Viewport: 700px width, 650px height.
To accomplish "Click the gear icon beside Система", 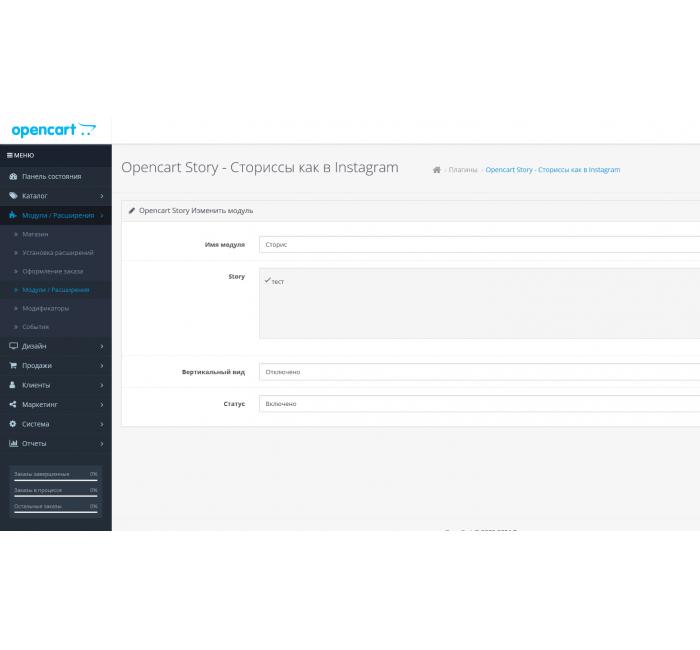I will tap(12, 424).
